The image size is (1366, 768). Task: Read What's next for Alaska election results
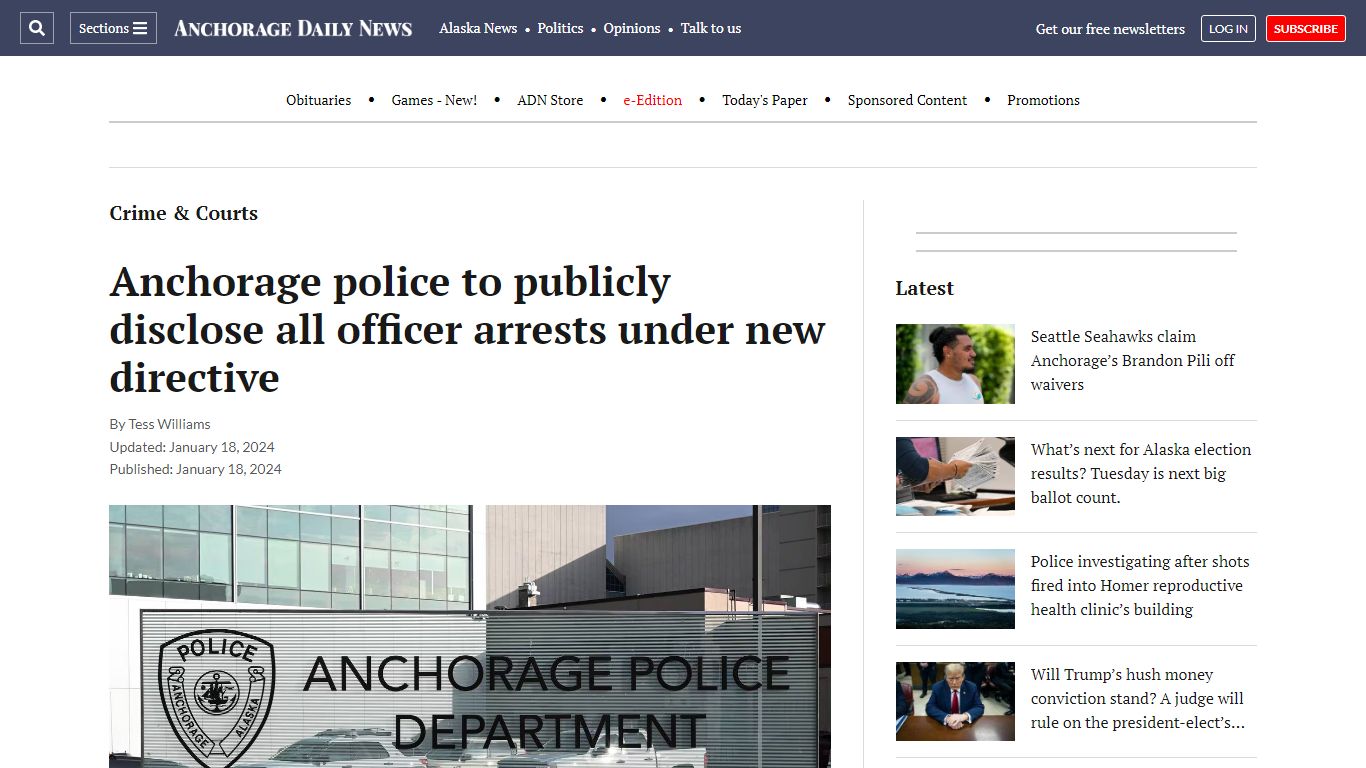(1141, 473)
